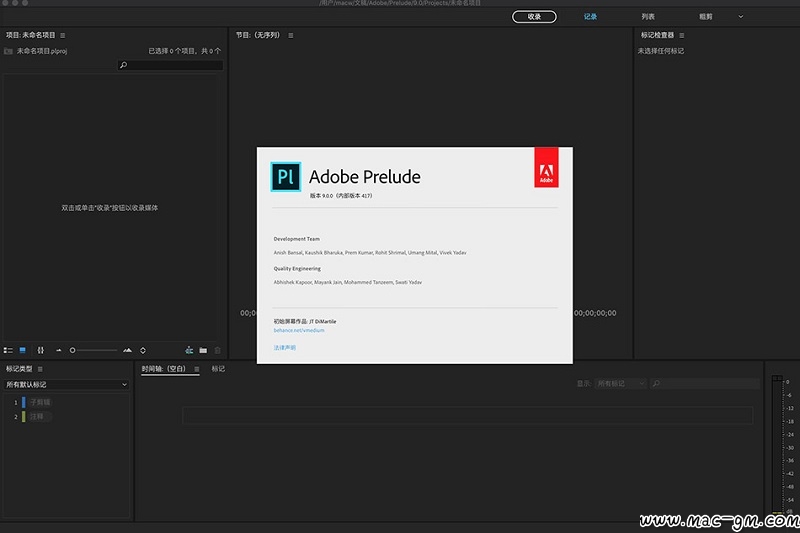Click the 标记类型 panel title
Screen dimensions: 800x533
coord(19,369)
